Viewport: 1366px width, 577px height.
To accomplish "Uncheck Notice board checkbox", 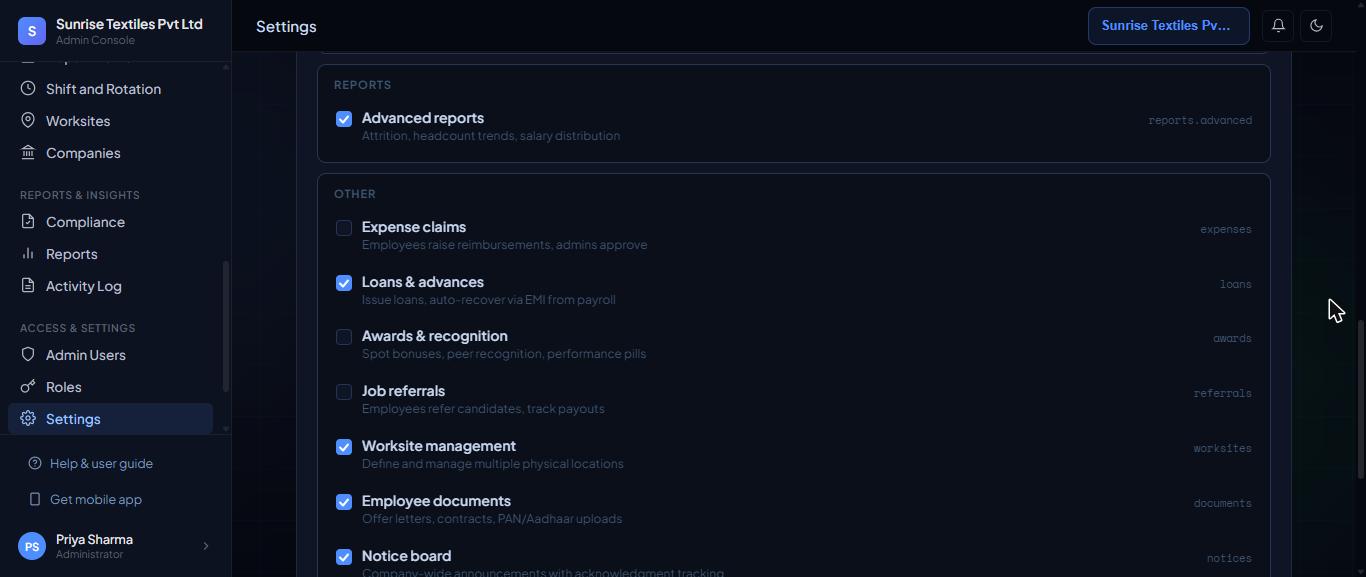I will tap(344, 557).
